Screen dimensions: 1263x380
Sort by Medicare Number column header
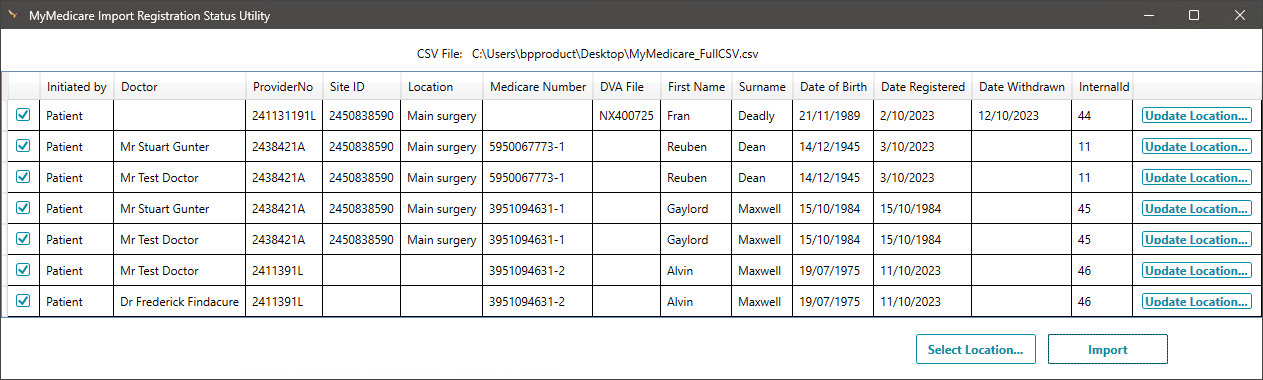(538, 87)
